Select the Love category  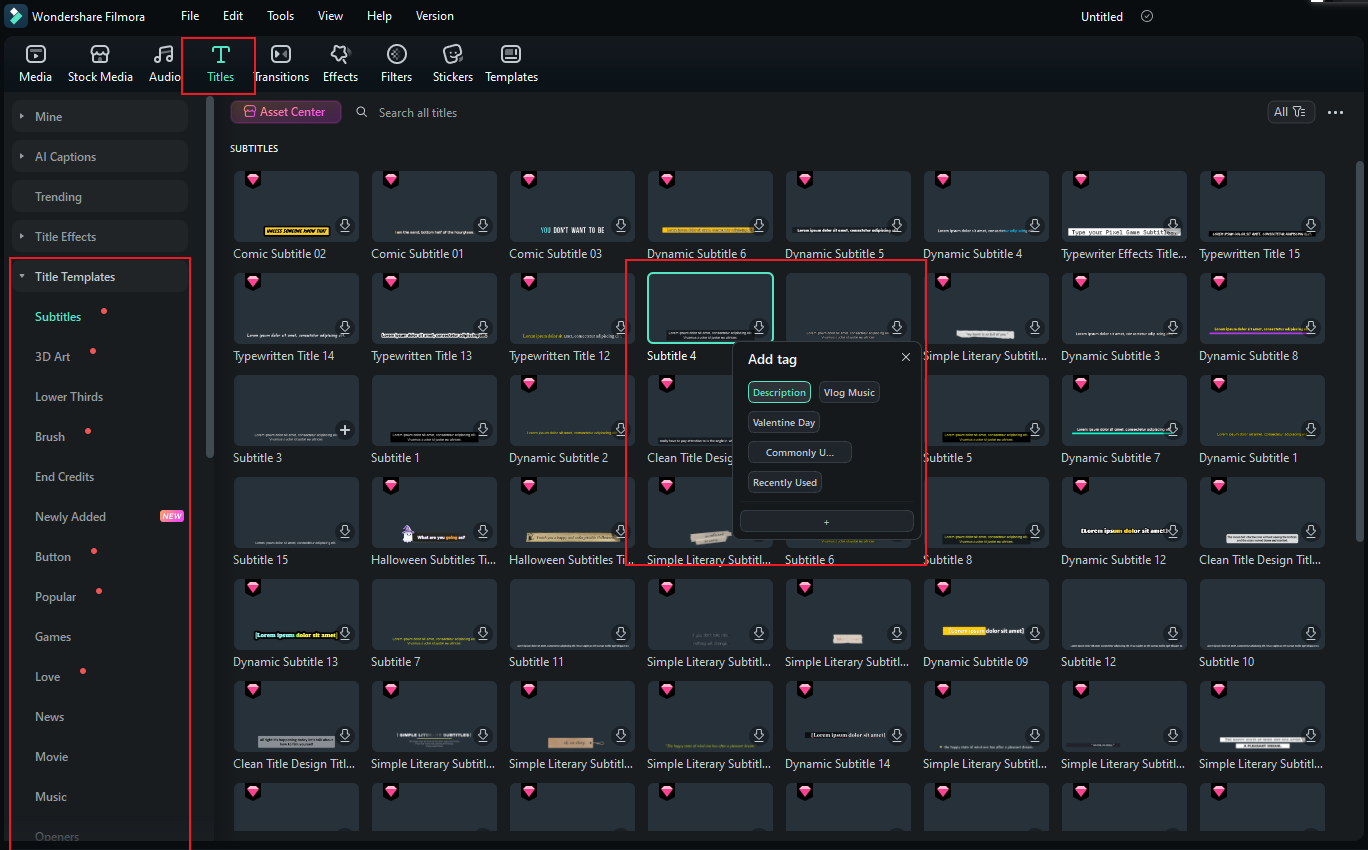48,676
